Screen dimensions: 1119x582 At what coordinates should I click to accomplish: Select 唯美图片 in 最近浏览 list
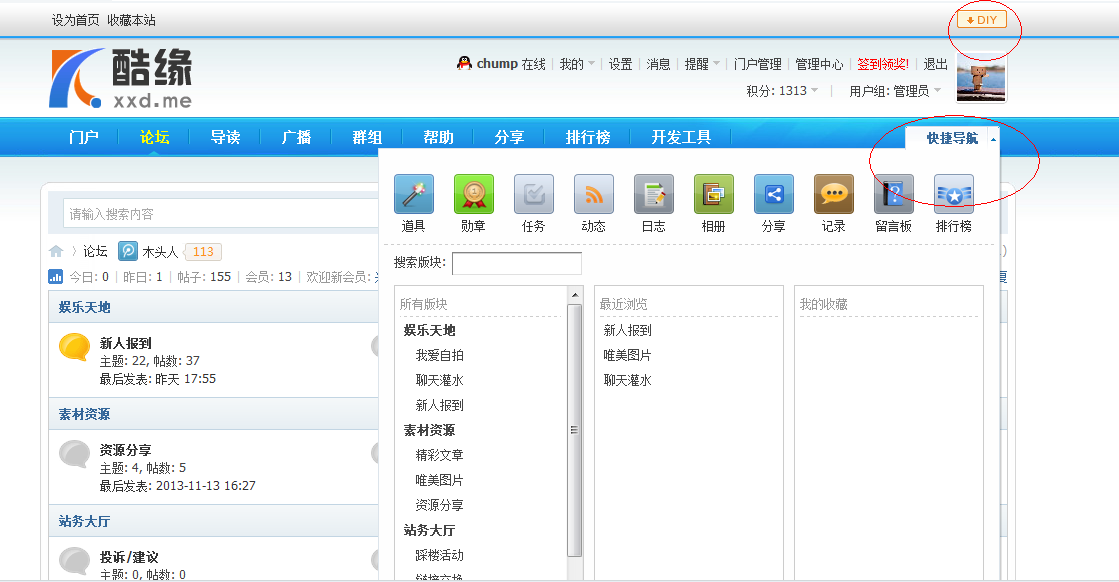tap(627, 355)
